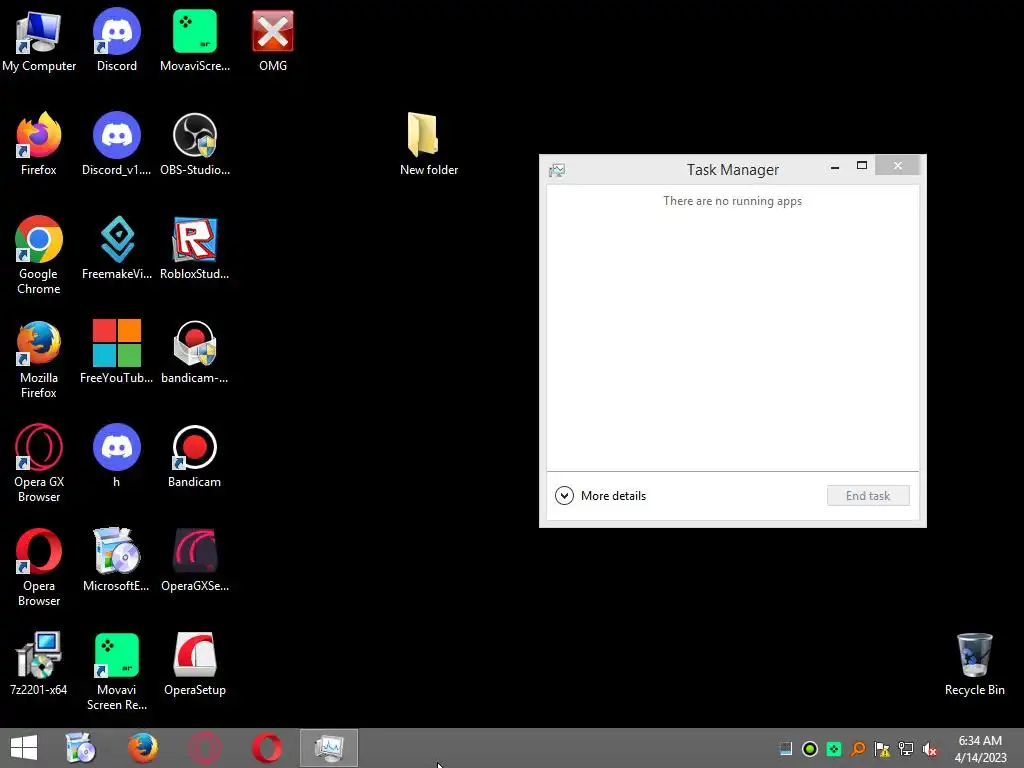Click the muted volume tray icon
1024x768 pixels.
(x=930, y=749)
